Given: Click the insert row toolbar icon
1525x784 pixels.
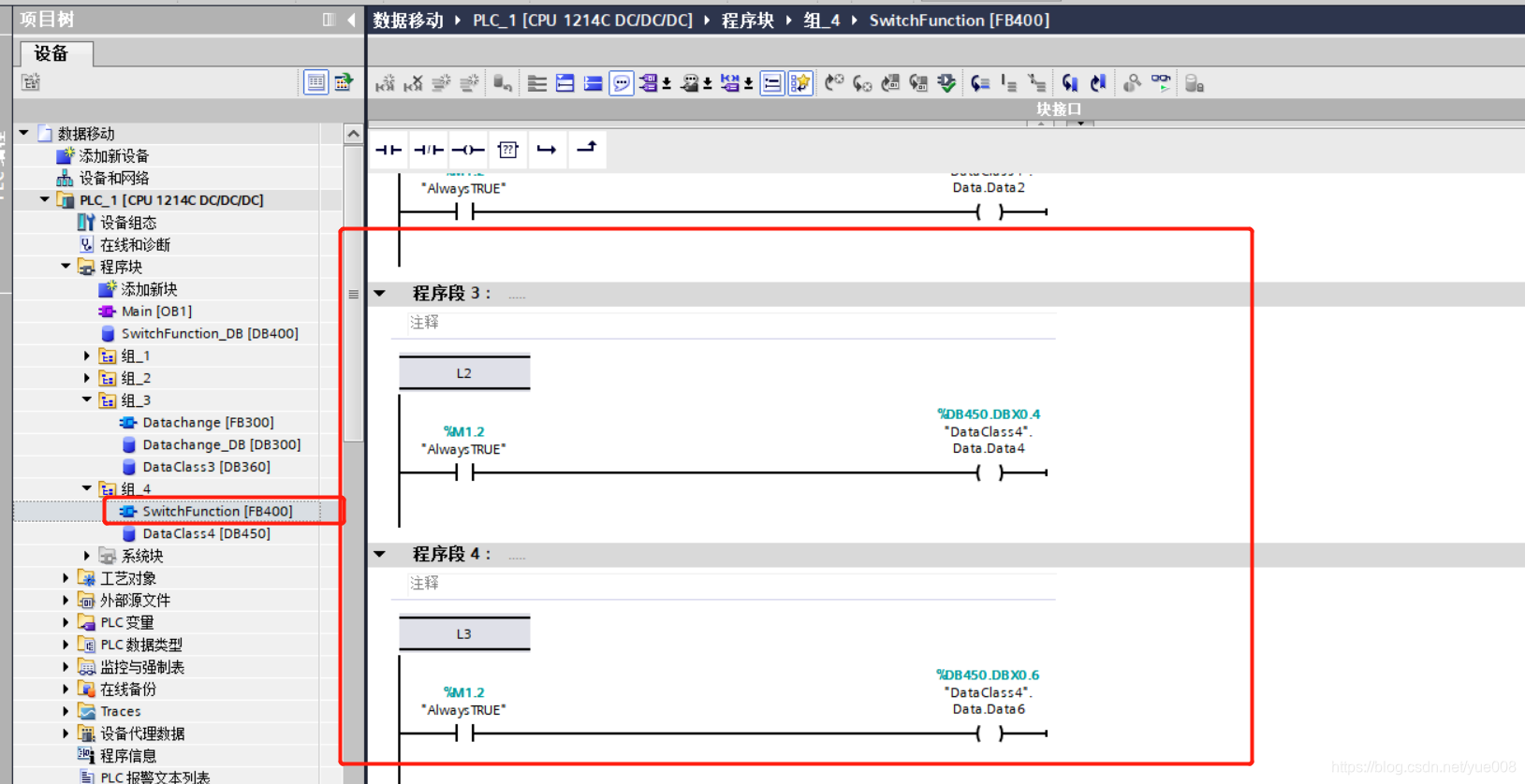Looking at the screenshot, I should click(x=441, y=84).
